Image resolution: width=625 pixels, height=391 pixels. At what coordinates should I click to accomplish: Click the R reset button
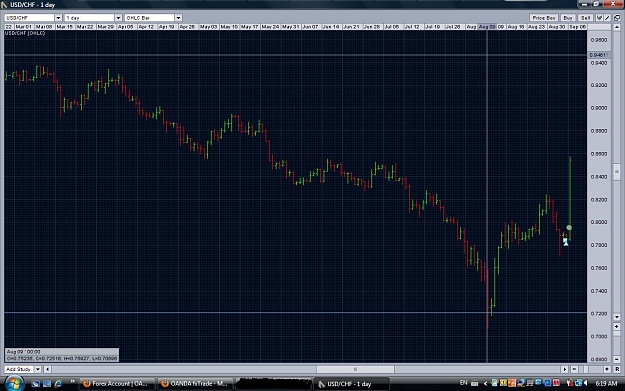(617, 369)
